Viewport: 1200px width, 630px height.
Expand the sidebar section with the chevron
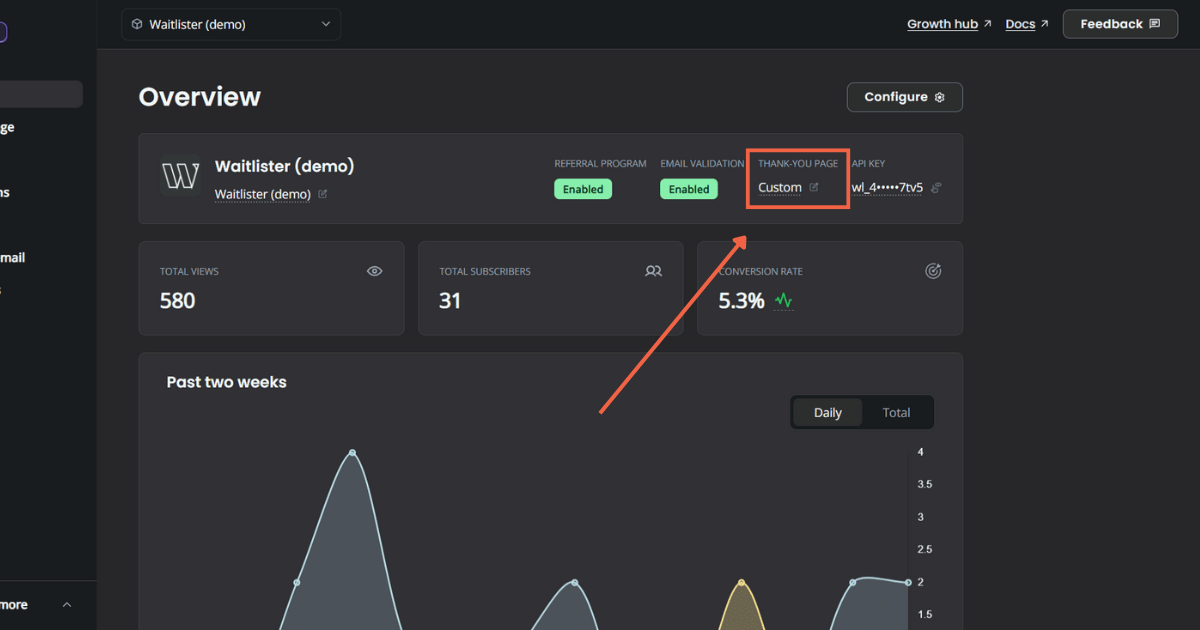(x=67, y=605)
